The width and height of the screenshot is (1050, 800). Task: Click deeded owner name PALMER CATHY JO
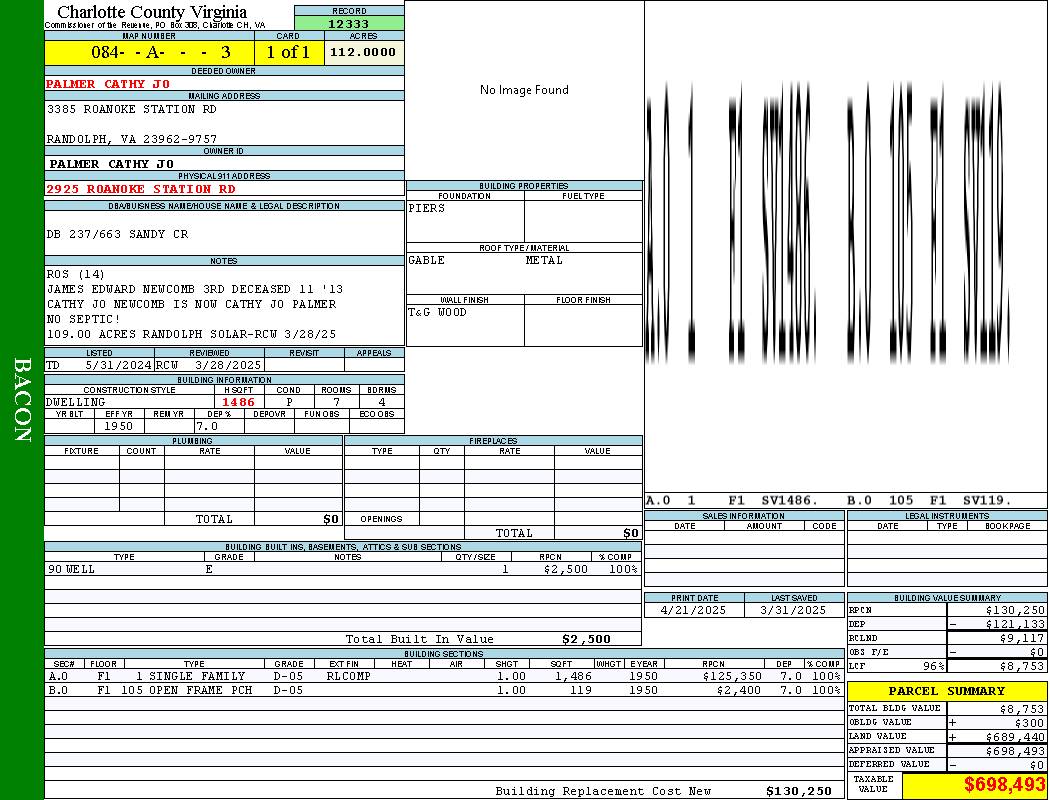click(108, 84)
